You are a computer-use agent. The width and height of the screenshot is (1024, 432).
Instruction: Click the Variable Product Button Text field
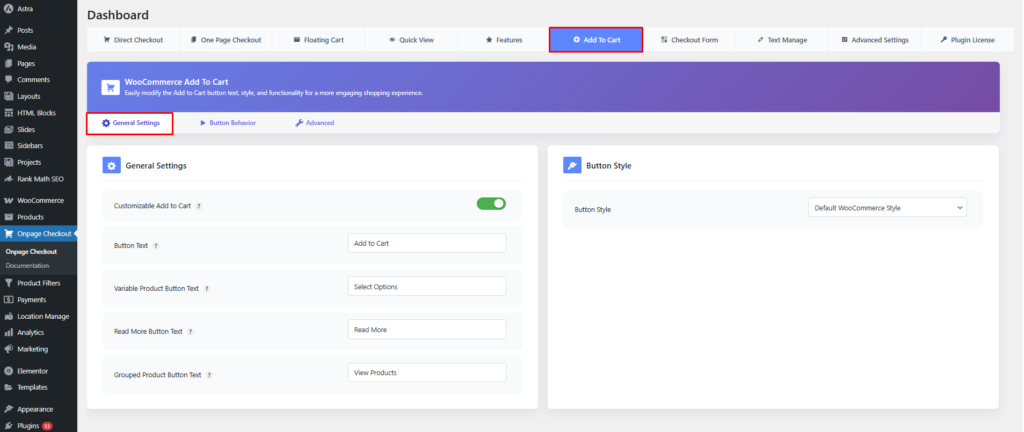point(426,287)
